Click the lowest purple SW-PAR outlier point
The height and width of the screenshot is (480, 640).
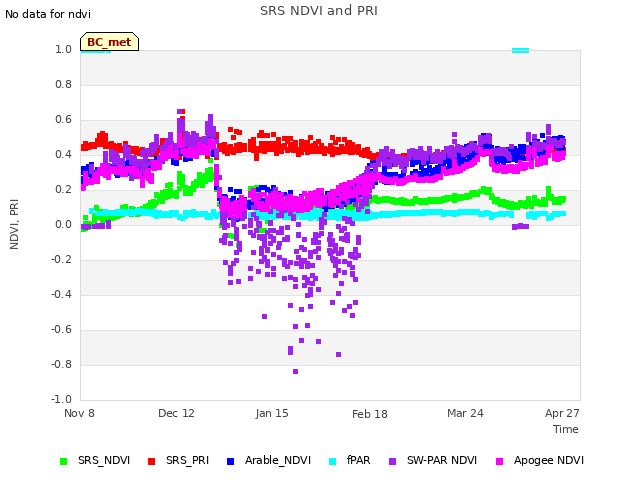coord(296,371)
